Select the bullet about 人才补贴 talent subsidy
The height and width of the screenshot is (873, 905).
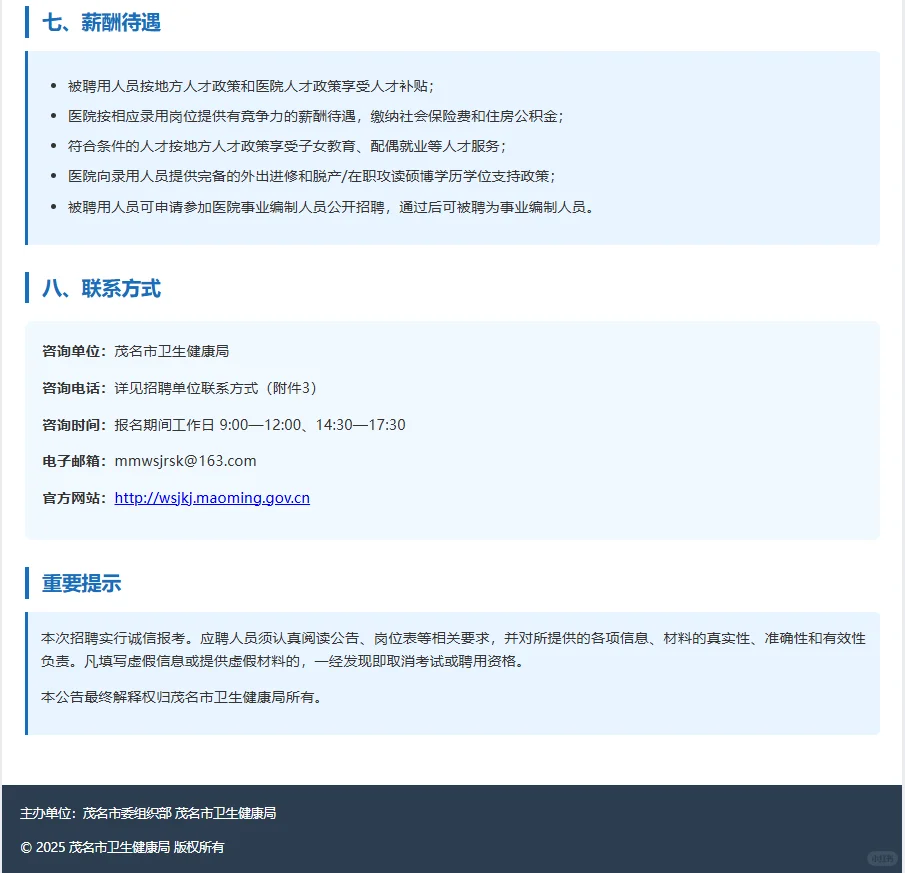click(x=250, y=86)
